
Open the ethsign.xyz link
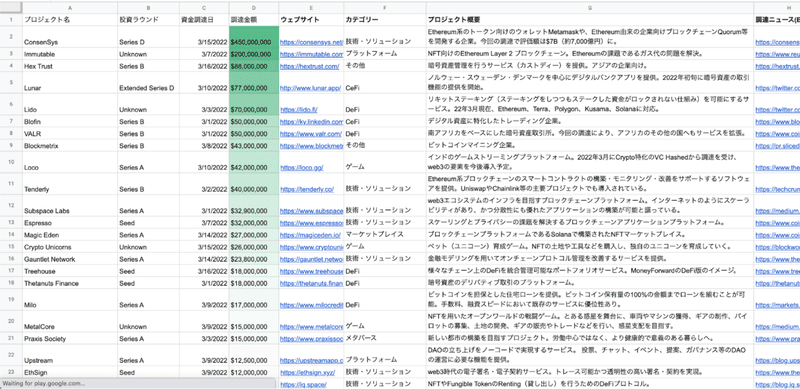(307, 373)
